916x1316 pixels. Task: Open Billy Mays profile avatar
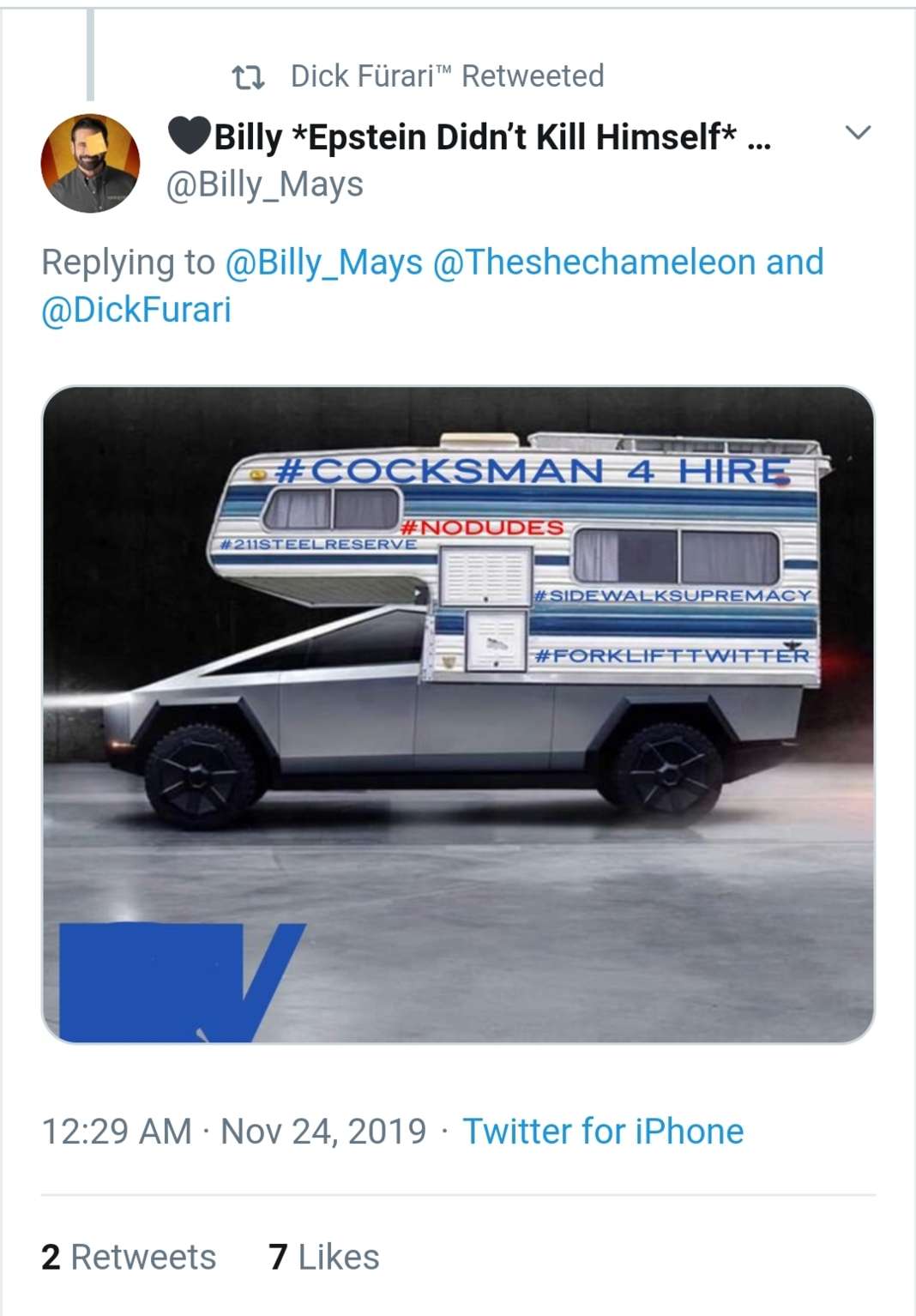pyautogui.click(x=90, y=163)
